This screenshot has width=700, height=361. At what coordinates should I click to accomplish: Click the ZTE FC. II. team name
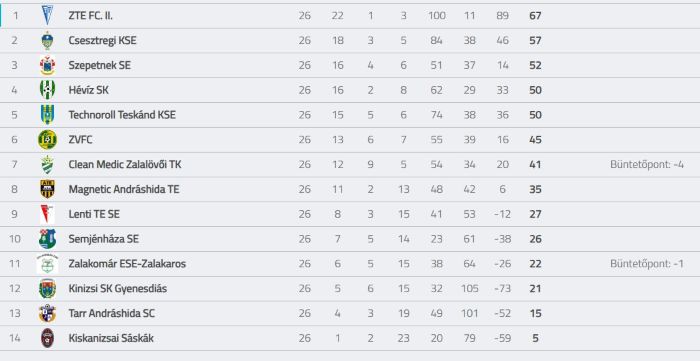coord(91,16)
